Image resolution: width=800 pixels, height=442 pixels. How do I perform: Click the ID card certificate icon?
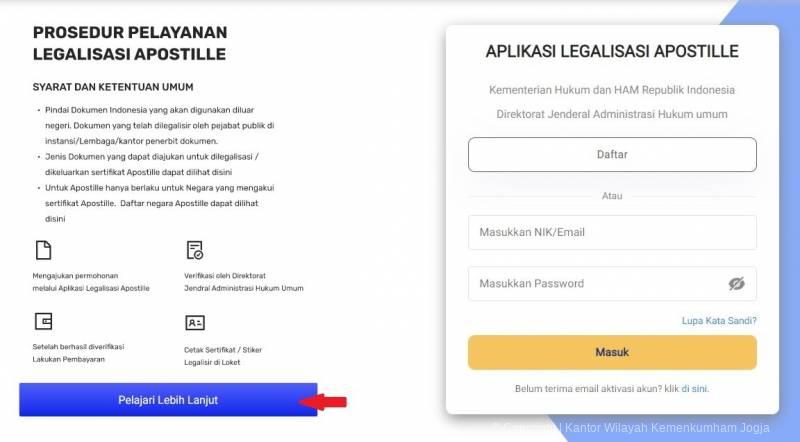(x=195, y=323)
